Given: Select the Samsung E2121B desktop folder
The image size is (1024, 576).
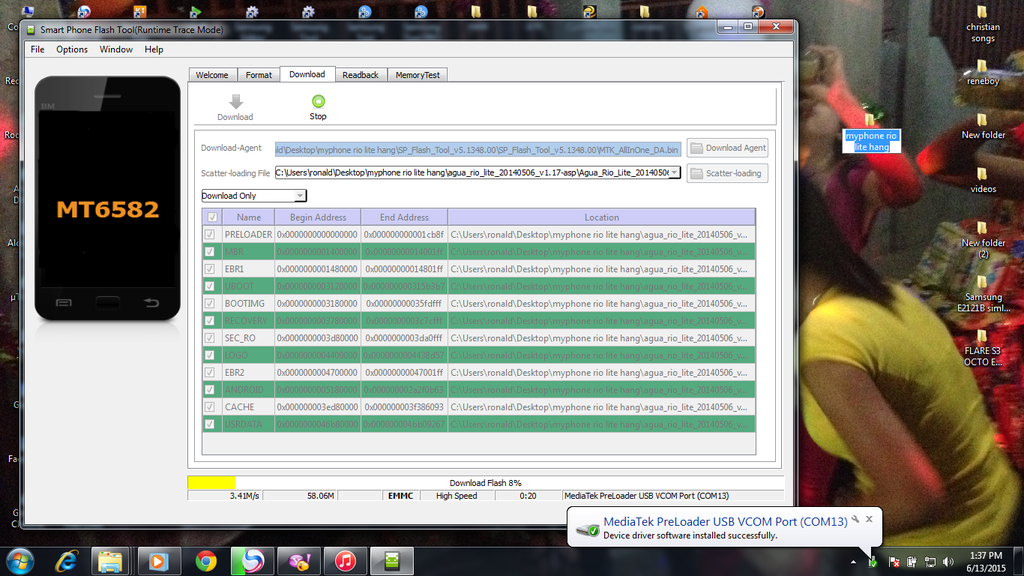Looking at the screenshot, I should click(983, 294).
